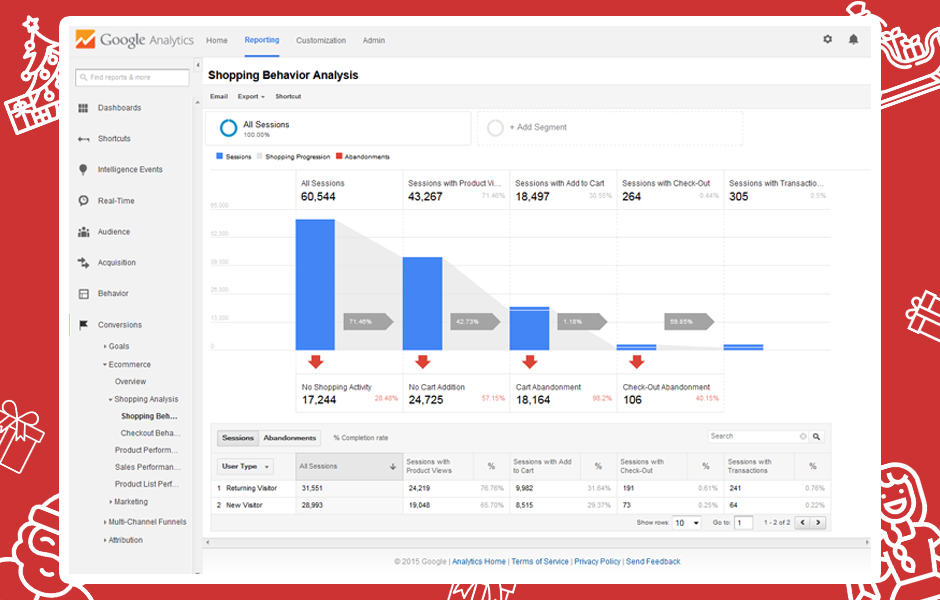The image size is (940, 600).
Task: Collapse the left sidebar with the arrow
Action: pos(198,64)
